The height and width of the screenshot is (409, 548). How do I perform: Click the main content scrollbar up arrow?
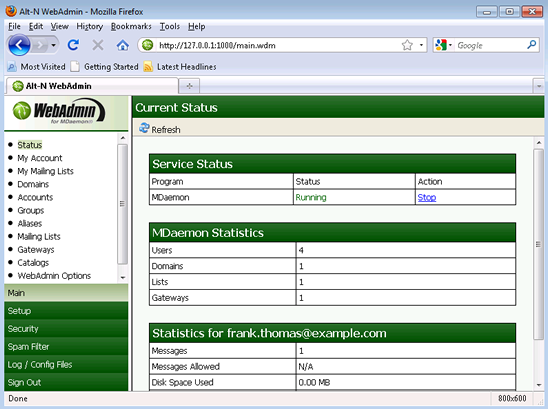pos(539,143)
